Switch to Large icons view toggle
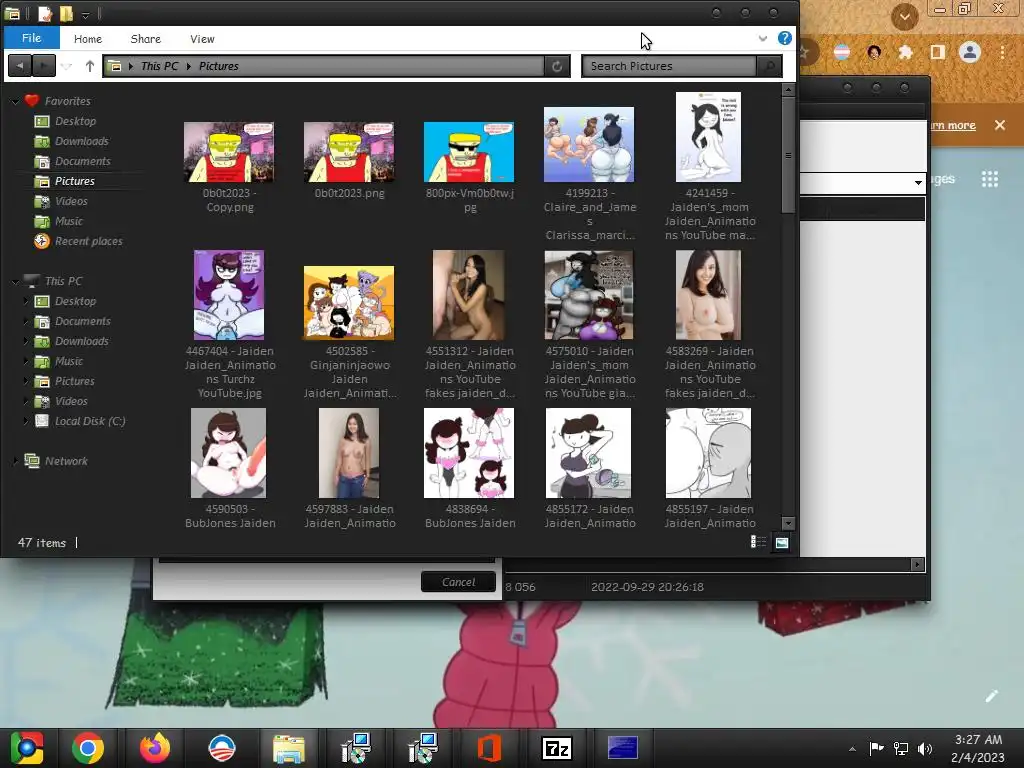The width and height of the screenshot is (1024, 768). 781,542
